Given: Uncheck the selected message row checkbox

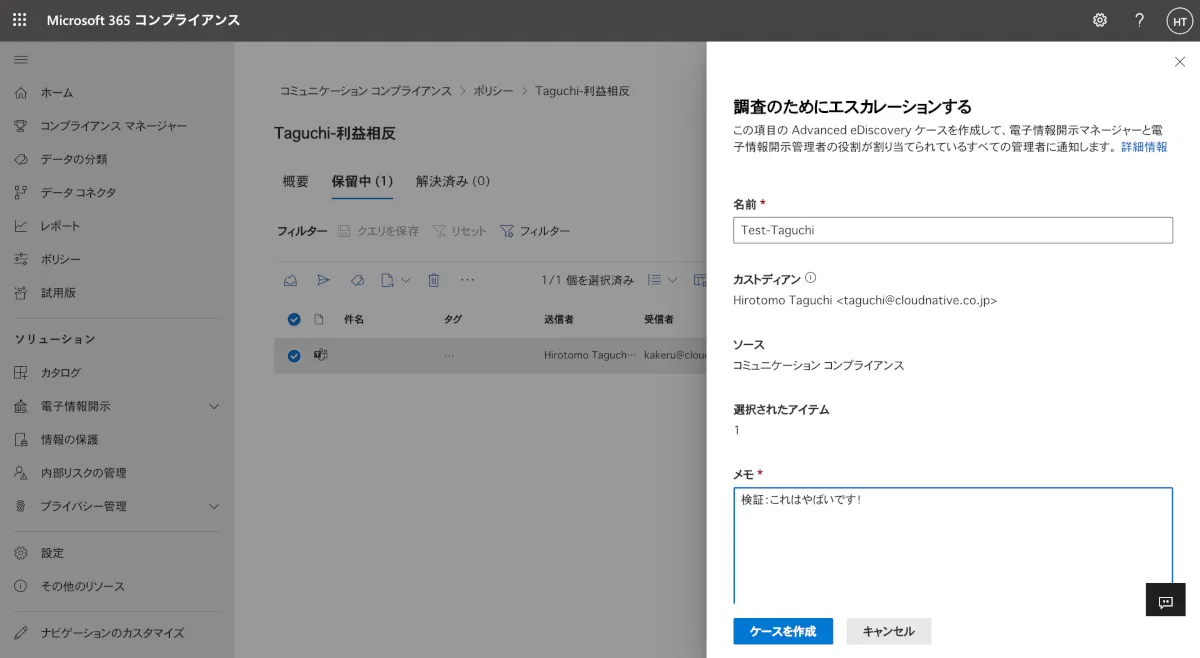Looking at the screenshot, I should click(x=294, y=355).
